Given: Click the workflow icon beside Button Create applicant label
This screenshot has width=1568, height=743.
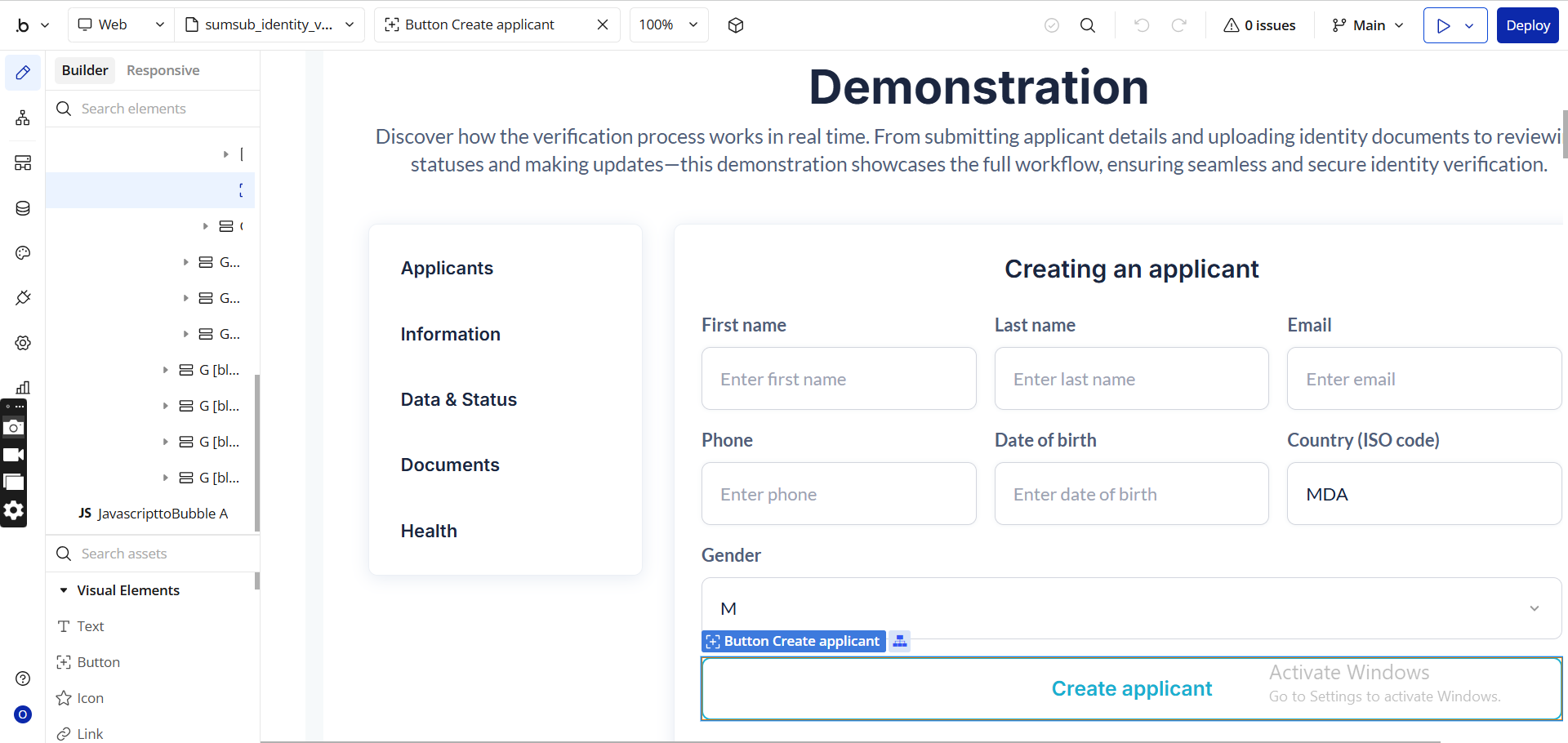Looking at the screenshot, I should [x=899, y=641].
